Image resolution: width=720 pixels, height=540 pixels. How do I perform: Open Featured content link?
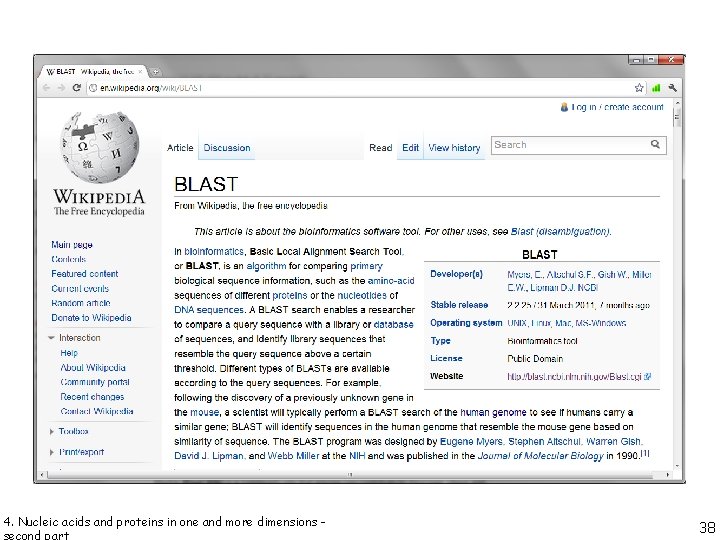[84, 274]
